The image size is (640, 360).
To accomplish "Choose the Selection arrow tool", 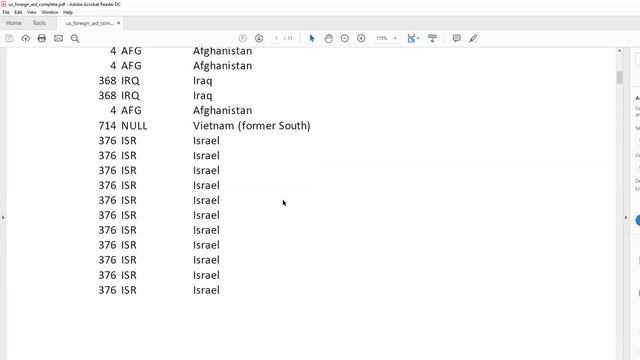I will pos(312,38).
